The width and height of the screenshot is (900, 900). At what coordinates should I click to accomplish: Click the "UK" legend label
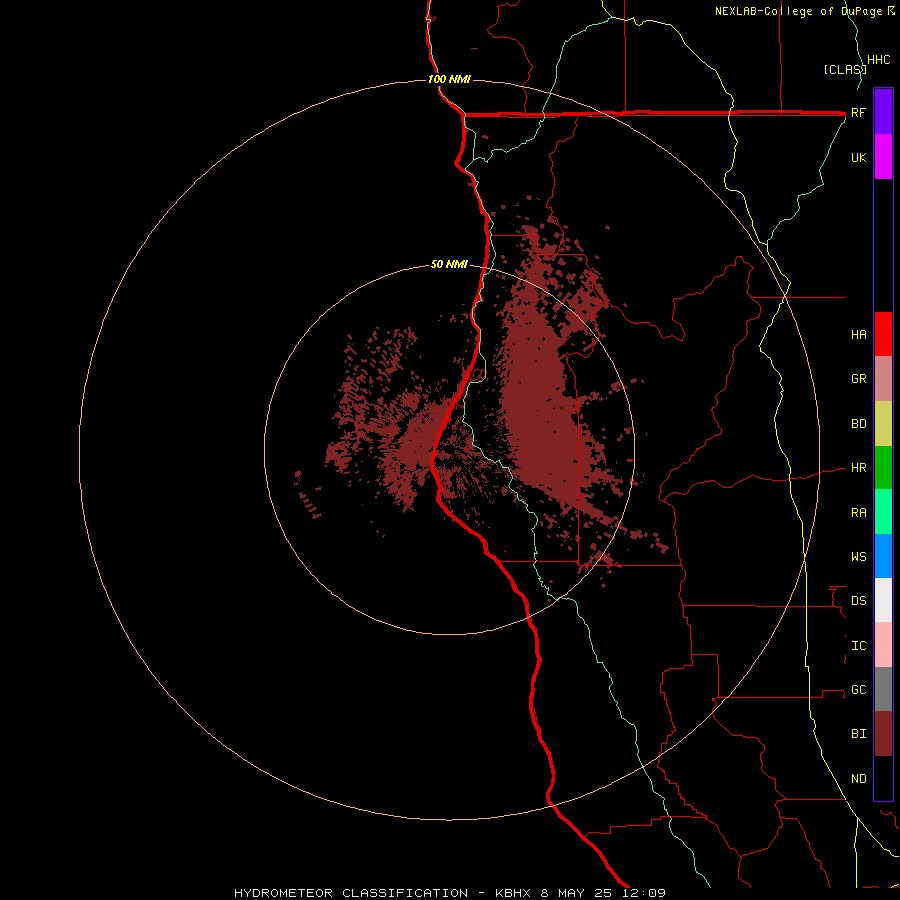858,158
